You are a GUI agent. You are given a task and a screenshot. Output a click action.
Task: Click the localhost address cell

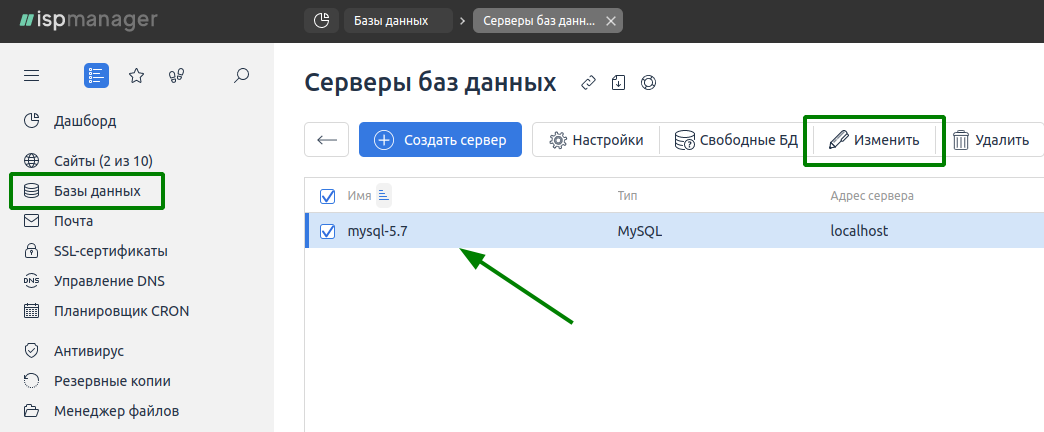coord(859,232)
